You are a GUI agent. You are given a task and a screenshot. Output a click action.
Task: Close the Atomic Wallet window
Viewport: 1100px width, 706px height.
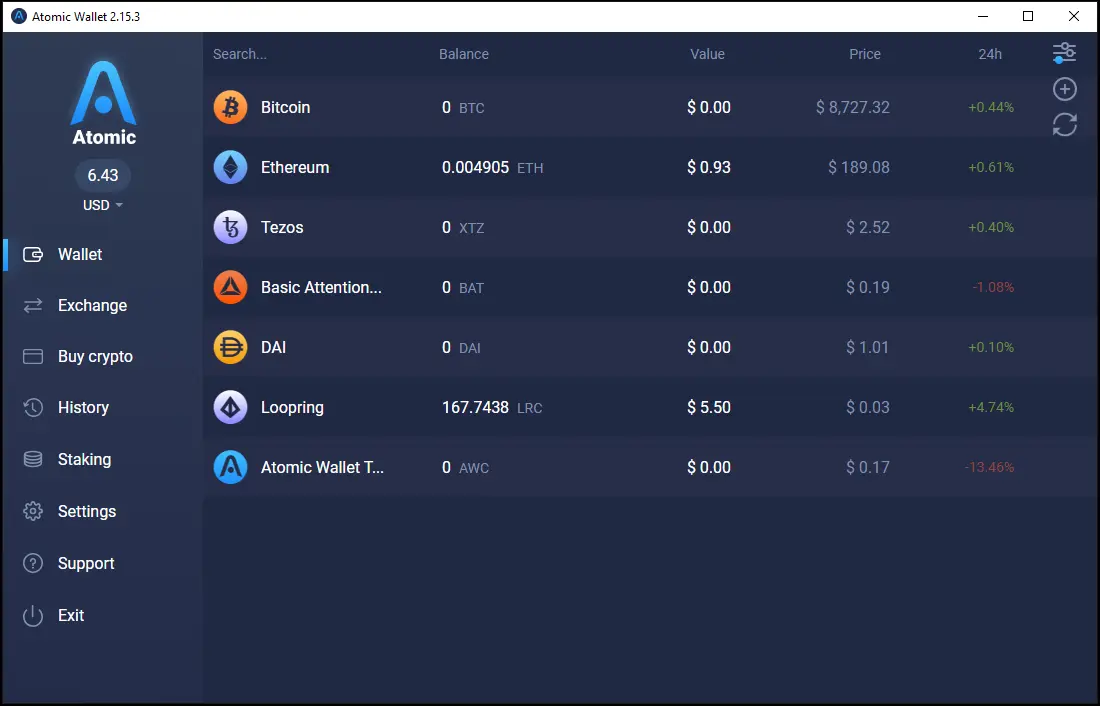pos(1073,16)
